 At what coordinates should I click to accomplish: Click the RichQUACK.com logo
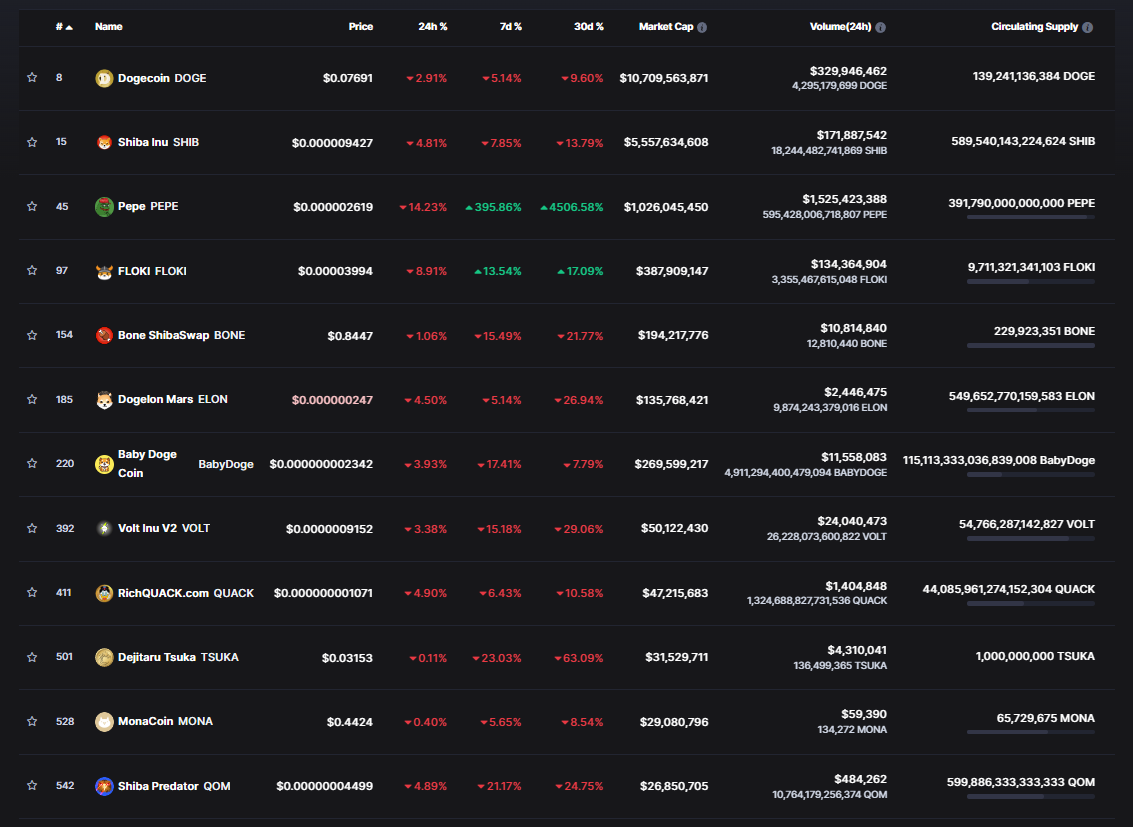(104, 593)
